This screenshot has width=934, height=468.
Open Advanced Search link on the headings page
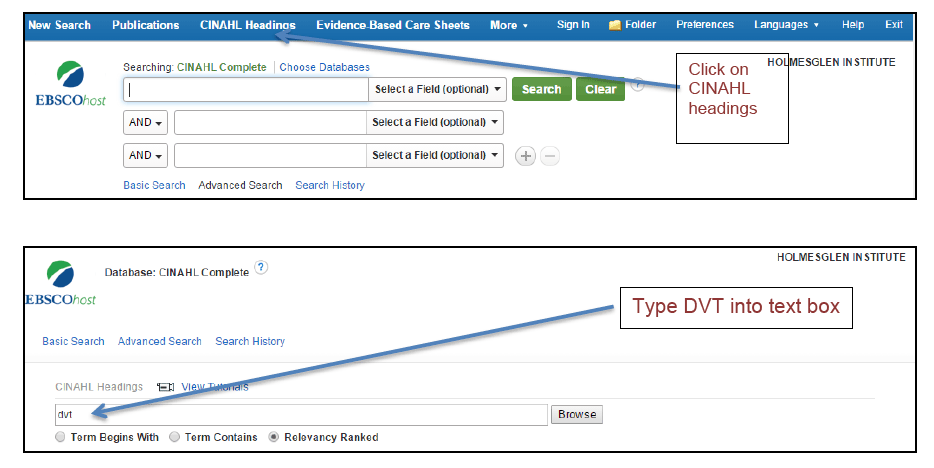[160, 341]
